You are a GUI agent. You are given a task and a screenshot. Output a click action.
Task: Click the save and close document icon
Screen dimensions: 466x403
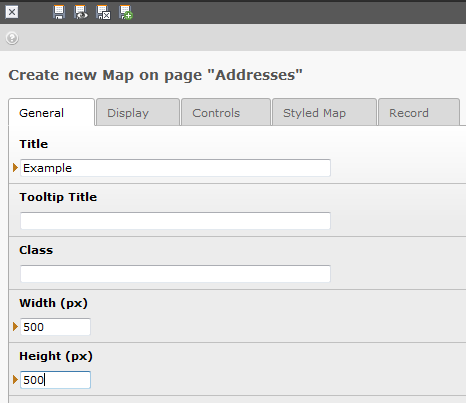pos(103,12)
